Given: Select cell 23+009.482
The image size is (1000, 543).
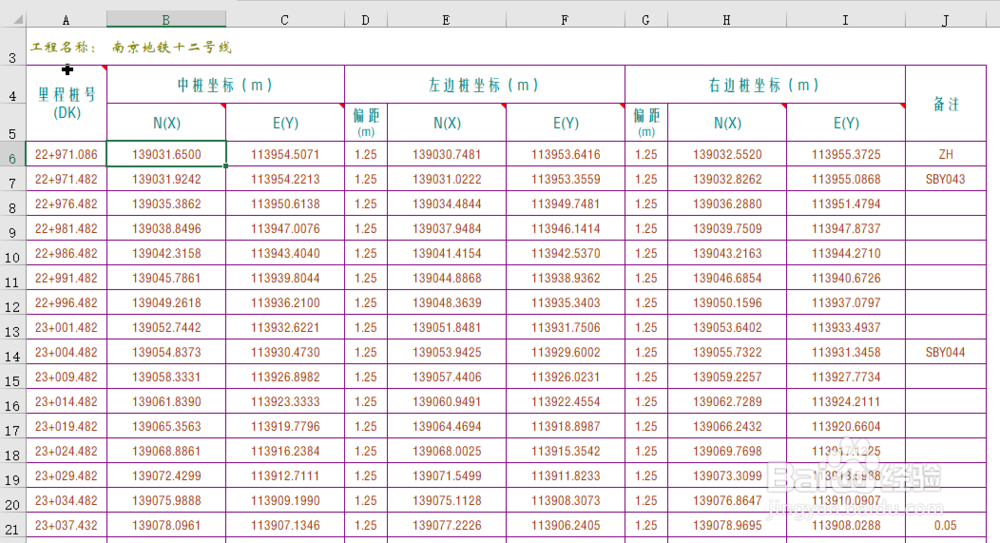Looking at the screenshot, I should pos(66,377).
